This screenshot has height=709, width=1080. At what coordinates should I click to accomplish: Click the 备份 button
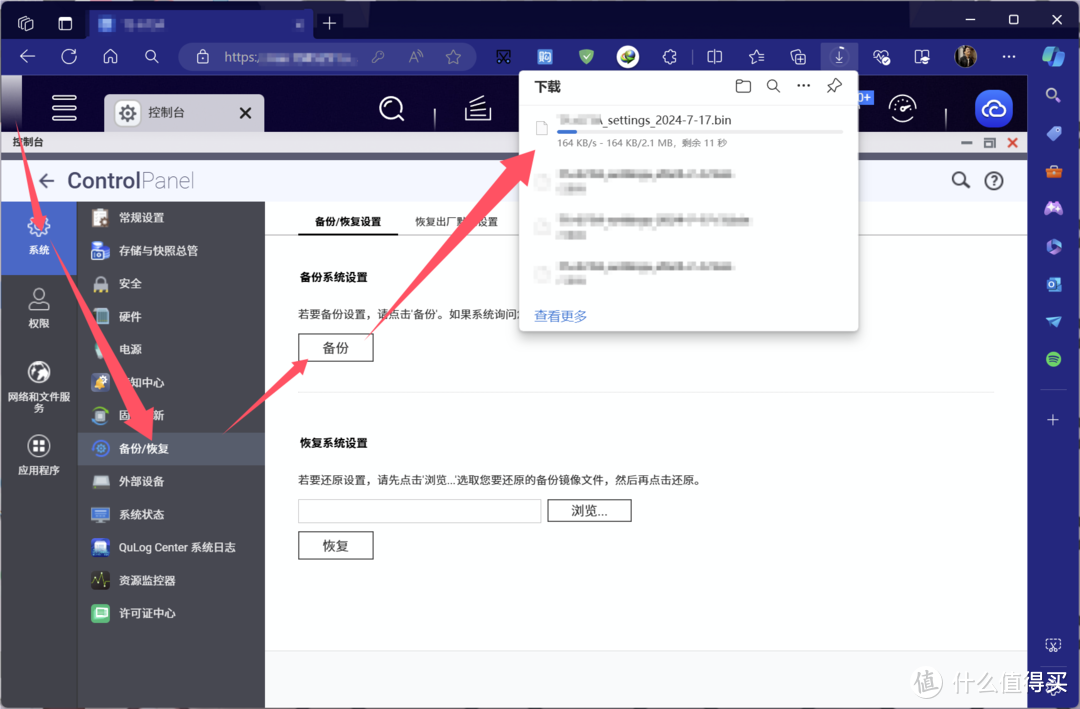tap(335, 347)
